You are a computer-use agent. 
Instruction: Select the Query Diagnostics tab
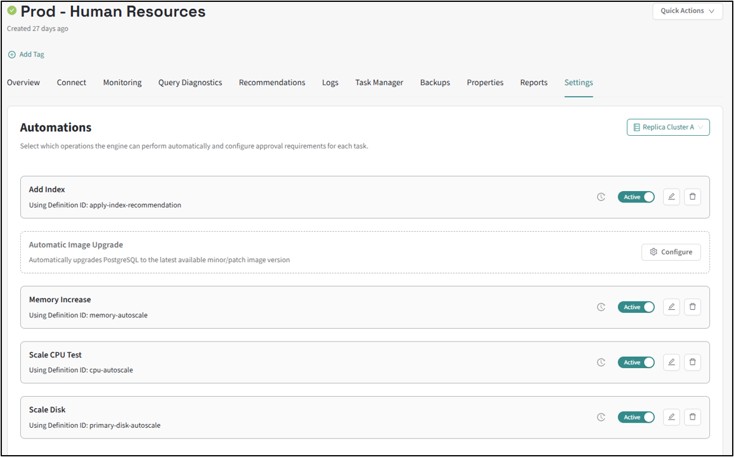point(190,82)
